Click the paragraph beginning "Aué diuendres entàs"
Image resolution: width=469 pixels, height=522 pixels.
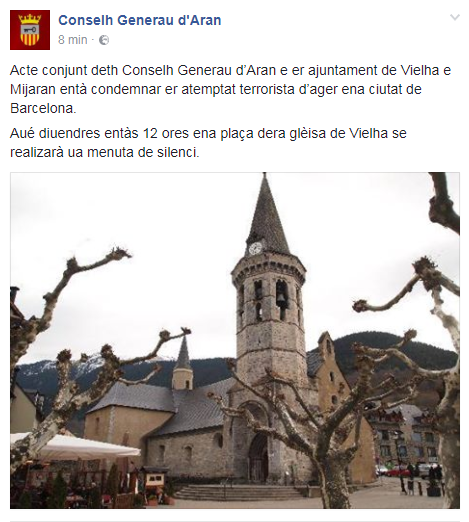(x=208, y=143)
